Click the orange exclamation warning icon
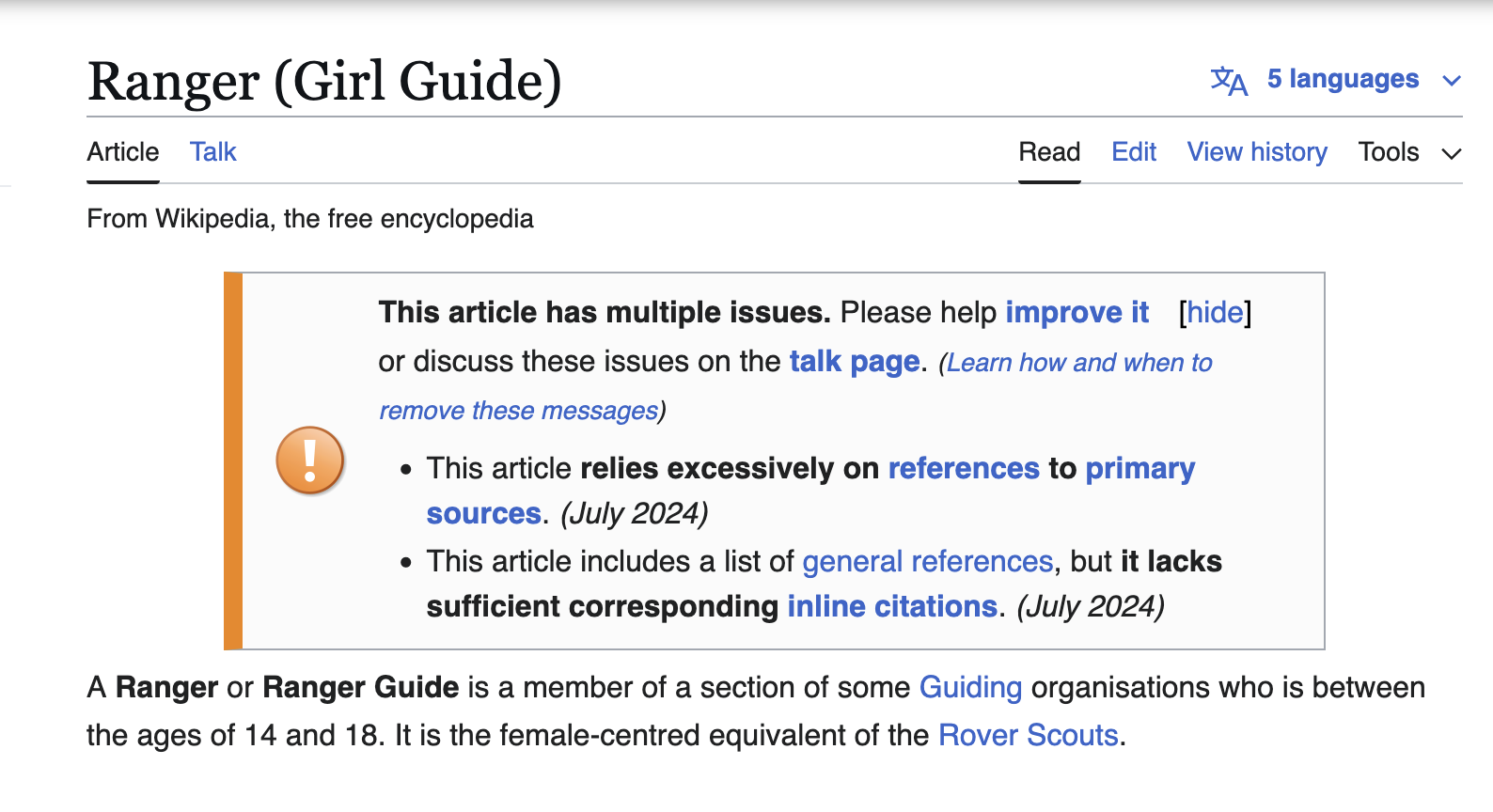1493x812 pixels. tap(309, 461)
